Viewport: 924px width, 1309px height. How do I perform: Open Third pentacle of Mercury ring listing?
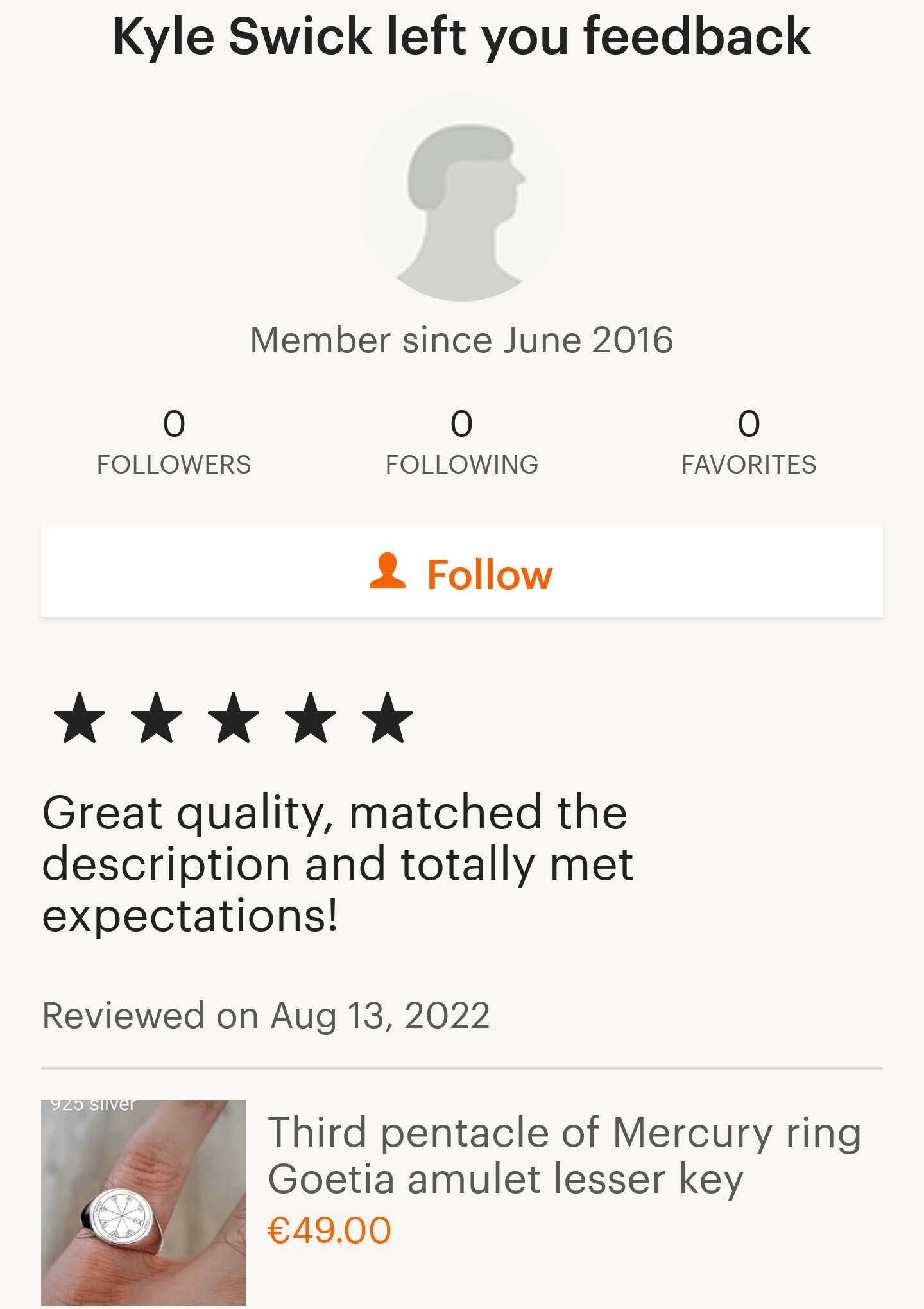(565, 1155)
